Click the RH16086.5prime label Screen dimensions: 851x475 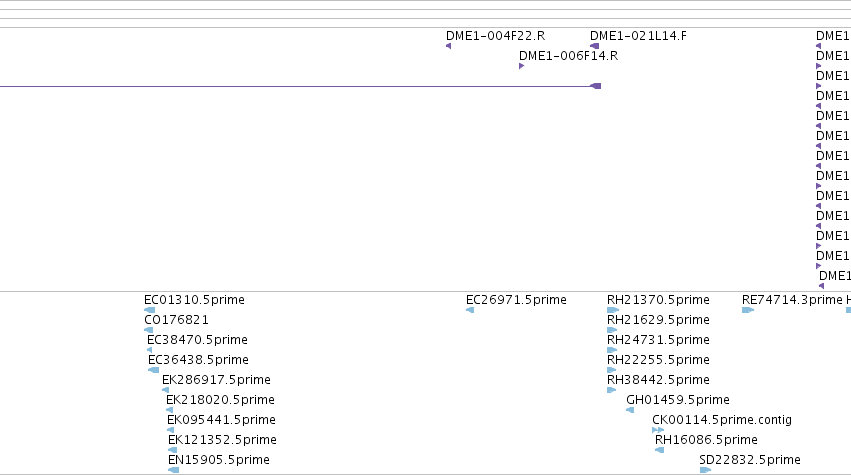[706, 440]
